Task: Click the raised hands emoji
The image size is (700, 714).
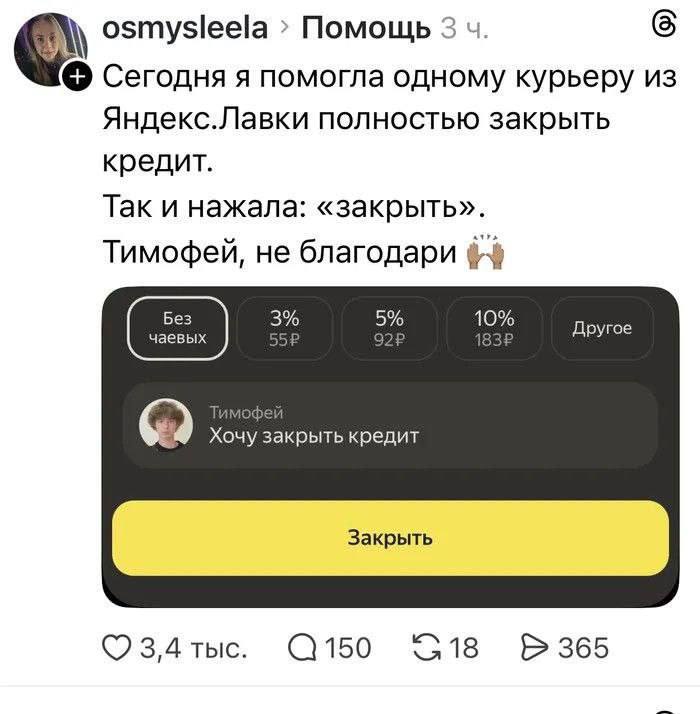Action: (x=486, y=248)
